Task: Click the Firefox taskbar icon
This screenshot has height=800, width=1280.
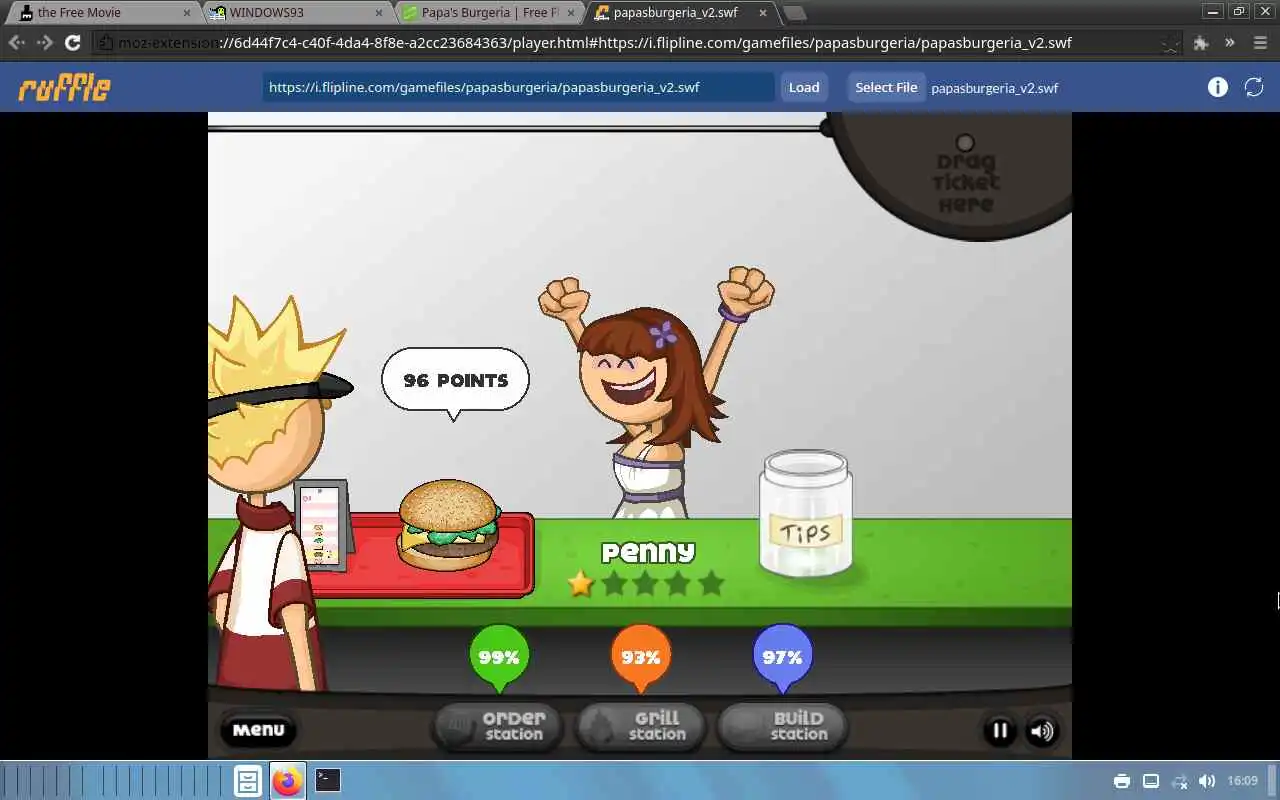Action: click(x=288, y=781)
